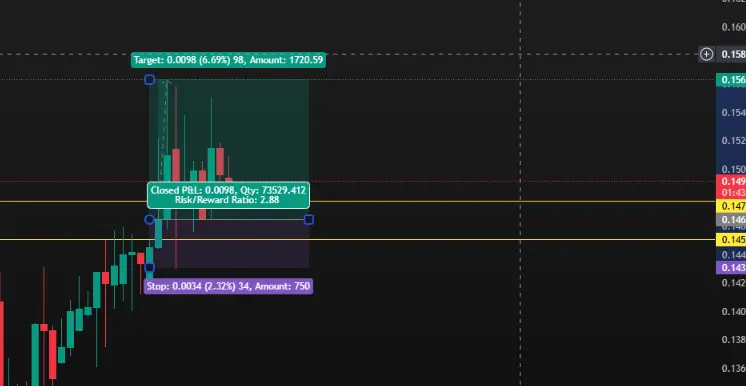Select the top-left target handle of position
The width and height of the screenshot is (746, 386).
click(x=149, y=79)
